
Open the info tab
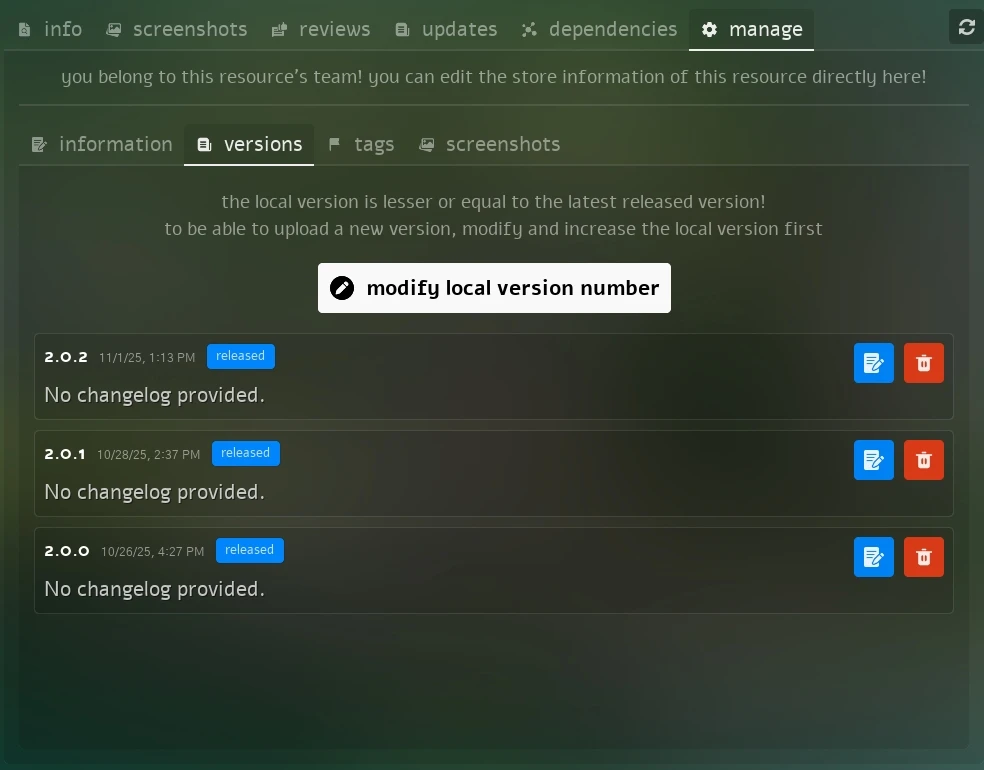(x=51, y=30)
